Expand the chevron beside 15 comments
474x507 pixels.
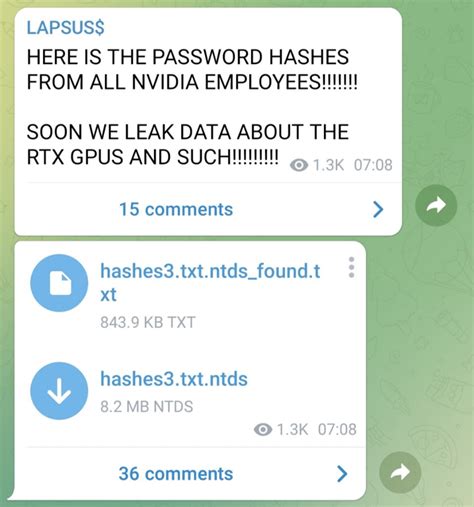point(378,209)
